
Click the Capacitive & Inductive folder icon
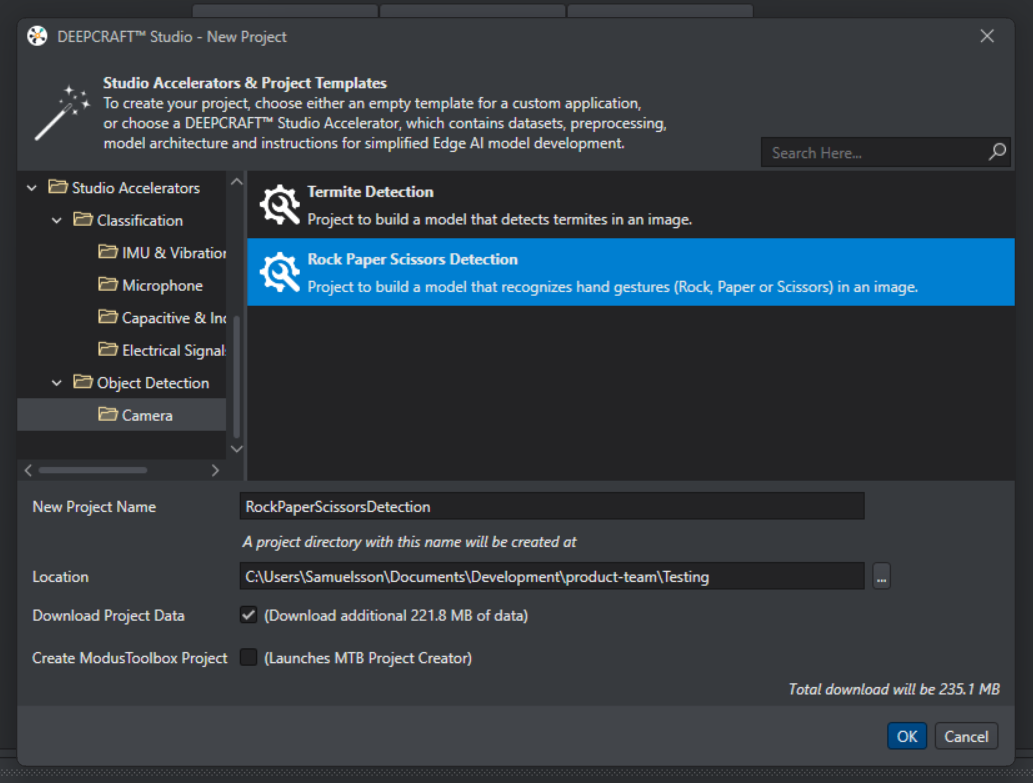(108, 318)
